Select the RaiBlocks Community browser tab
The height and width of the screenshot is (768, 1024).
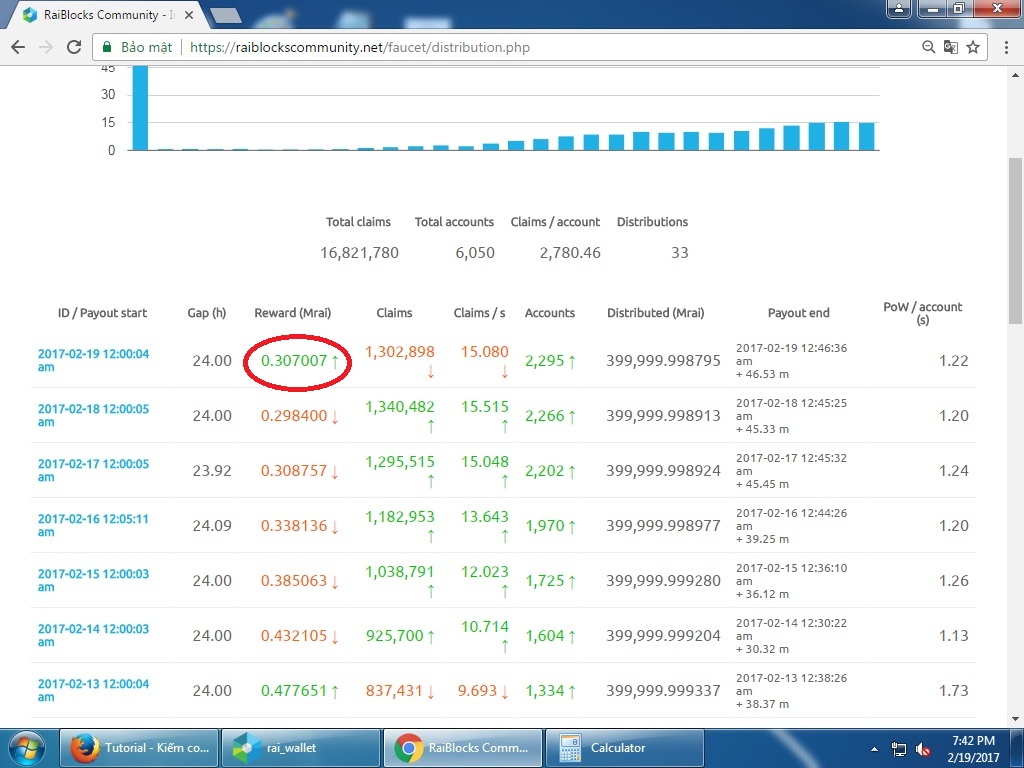point(108,14)
